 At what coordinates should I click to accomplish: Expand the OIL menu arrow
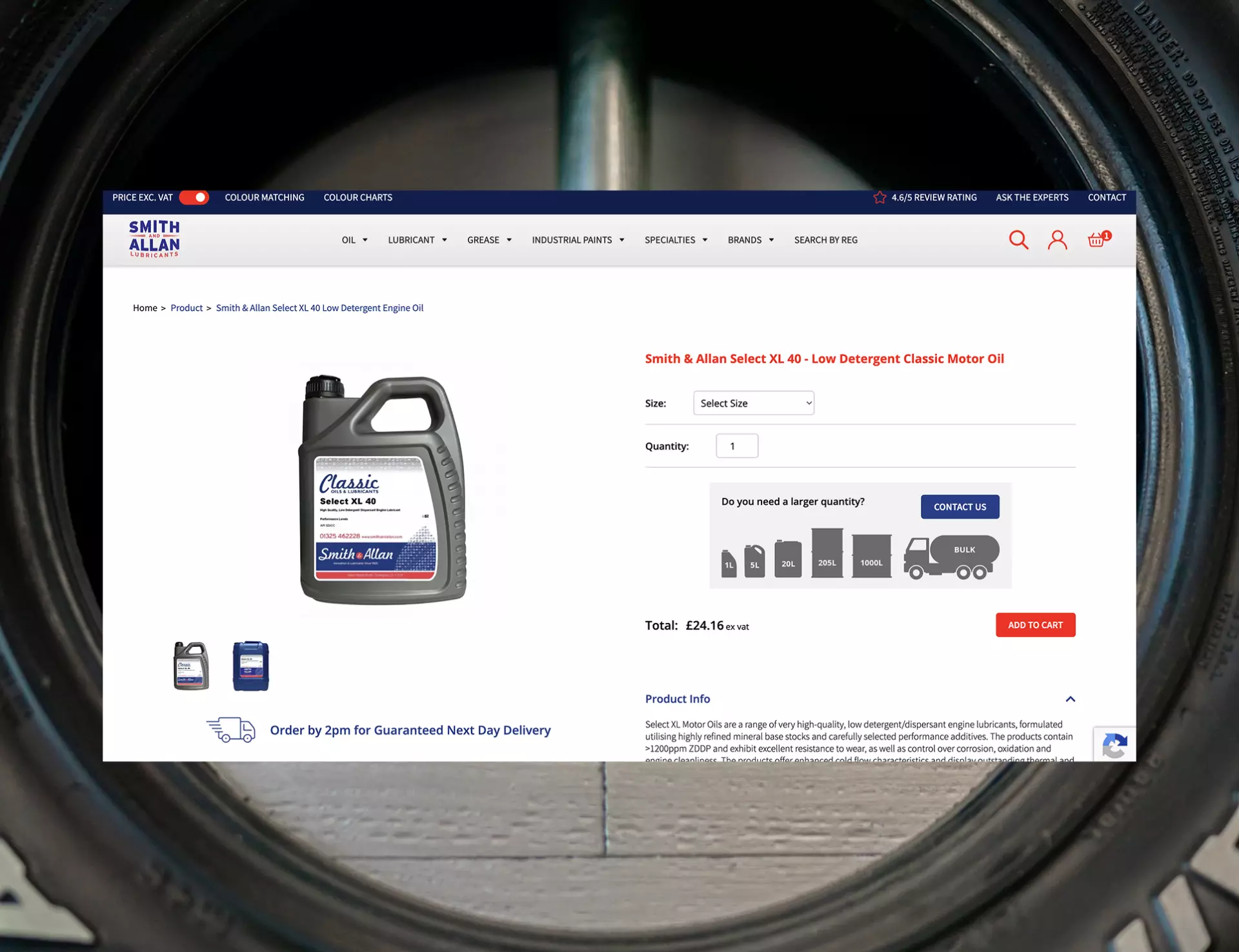pyautogui.click(x=365, y=240)
